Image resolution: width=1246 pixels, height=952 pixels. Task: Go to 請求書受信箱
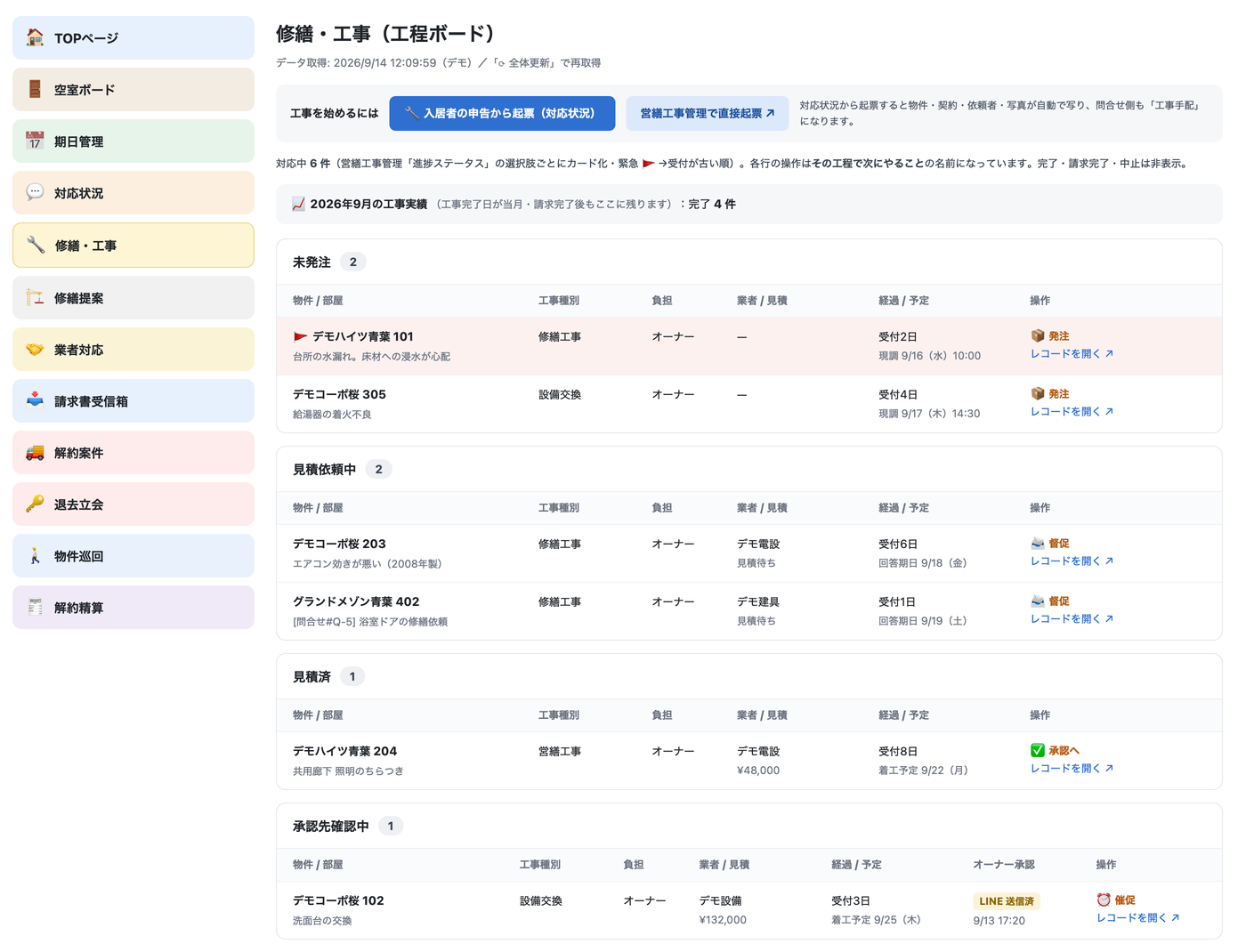133,400
